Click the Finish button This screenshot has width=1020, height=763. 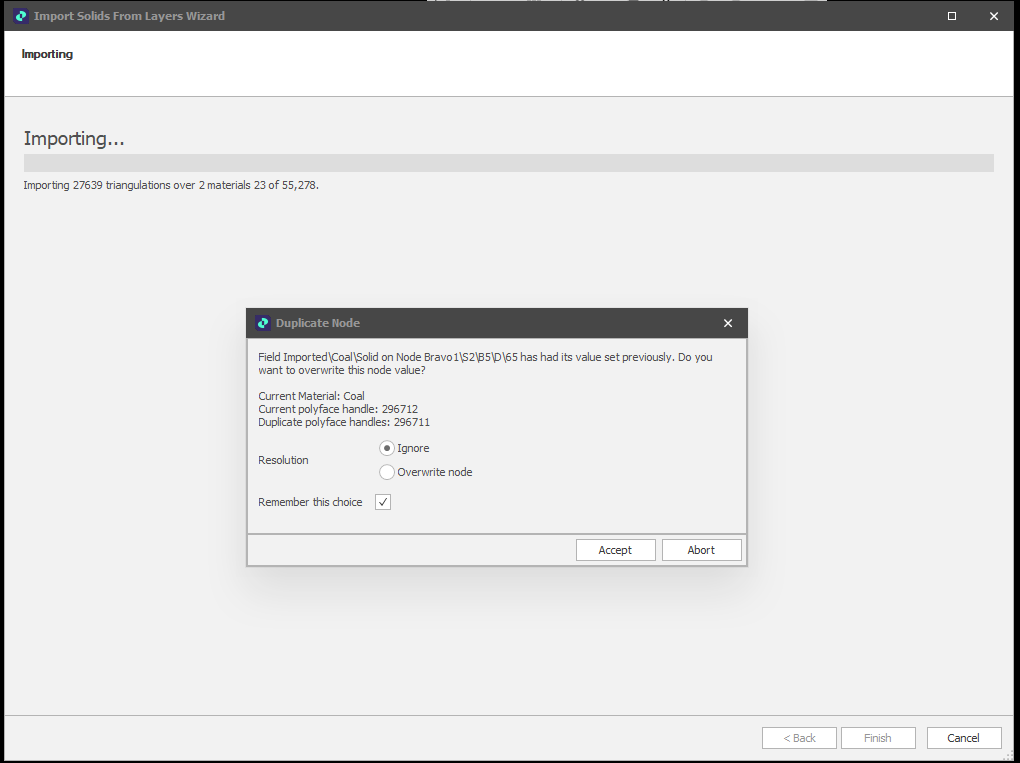878,737
